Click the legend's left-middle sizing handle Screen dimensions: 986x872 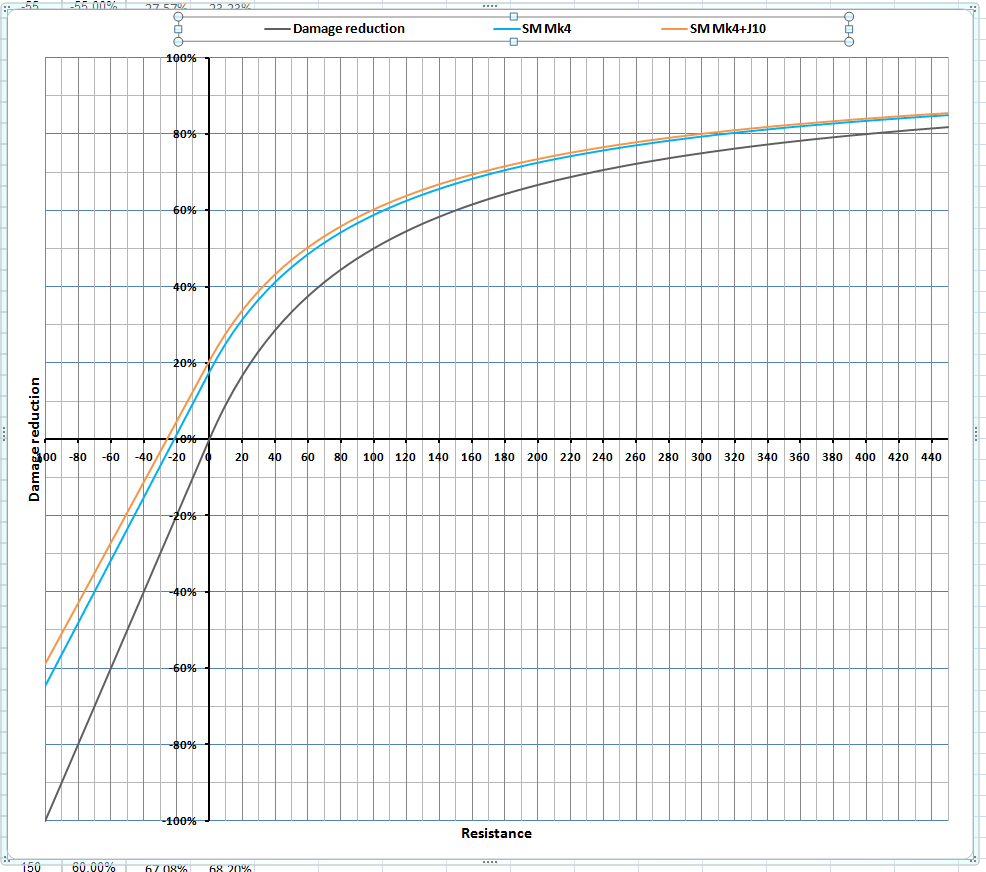tap(178, 29)
